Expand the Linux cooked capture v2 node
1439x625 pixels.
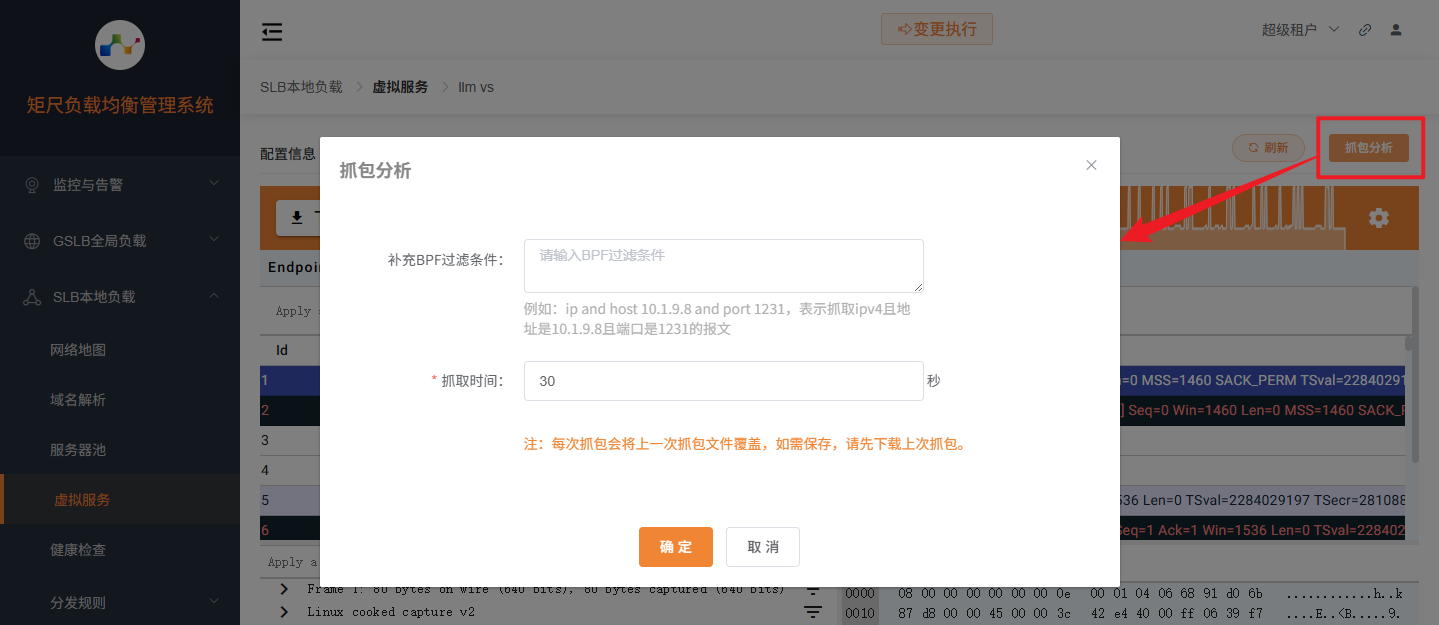click(x=283, y=611)
